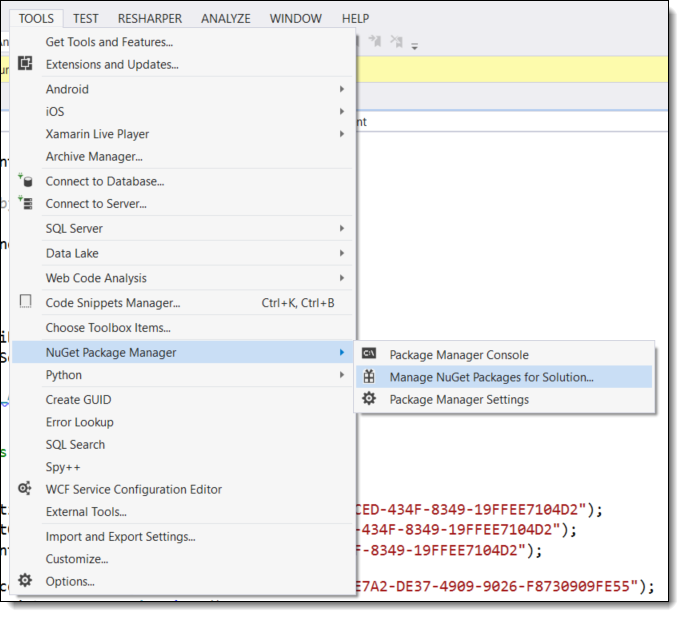Select Manage NuGet Packages for Solution

[x=504, y=377]
